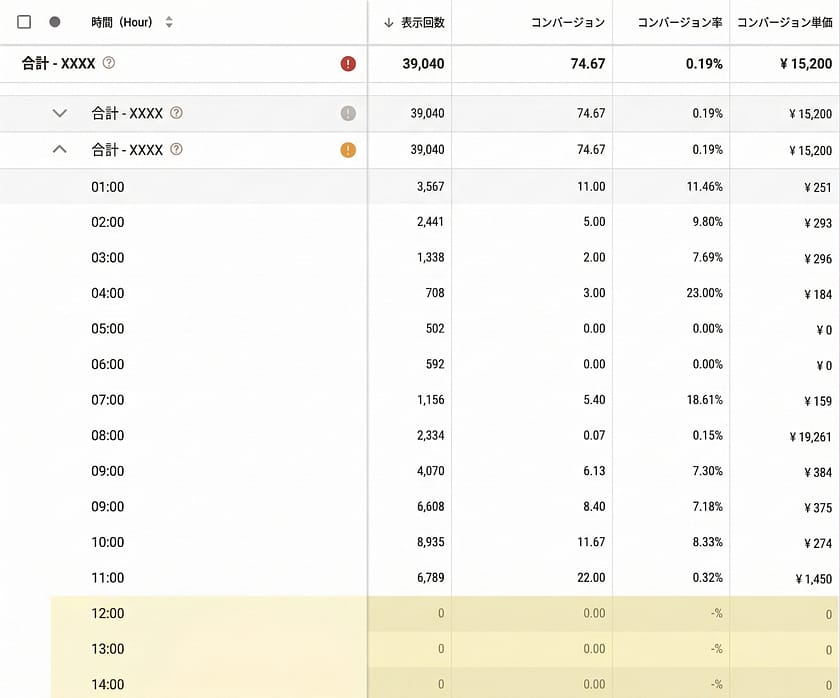Select the 04:00 time label
Image resolution: width=840 pixels, height=698 pixels.
108,293
